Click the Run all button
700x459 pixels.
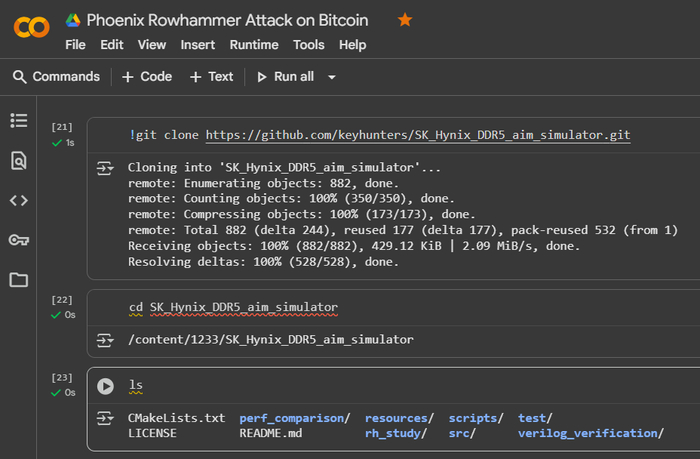click(x=285, y=77)
